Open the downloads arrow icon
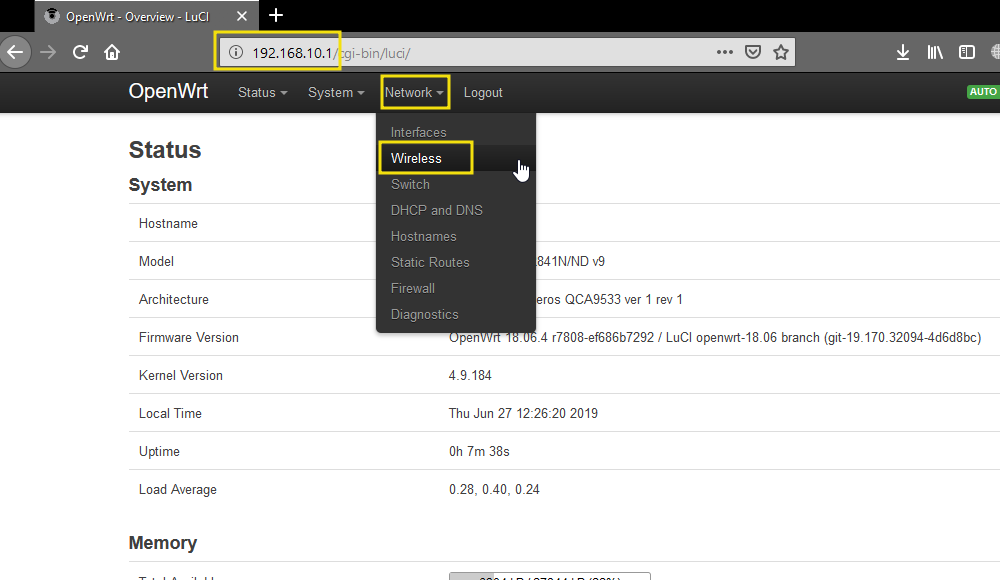The width and height of the screenshot is (1000, 580). 903,52
